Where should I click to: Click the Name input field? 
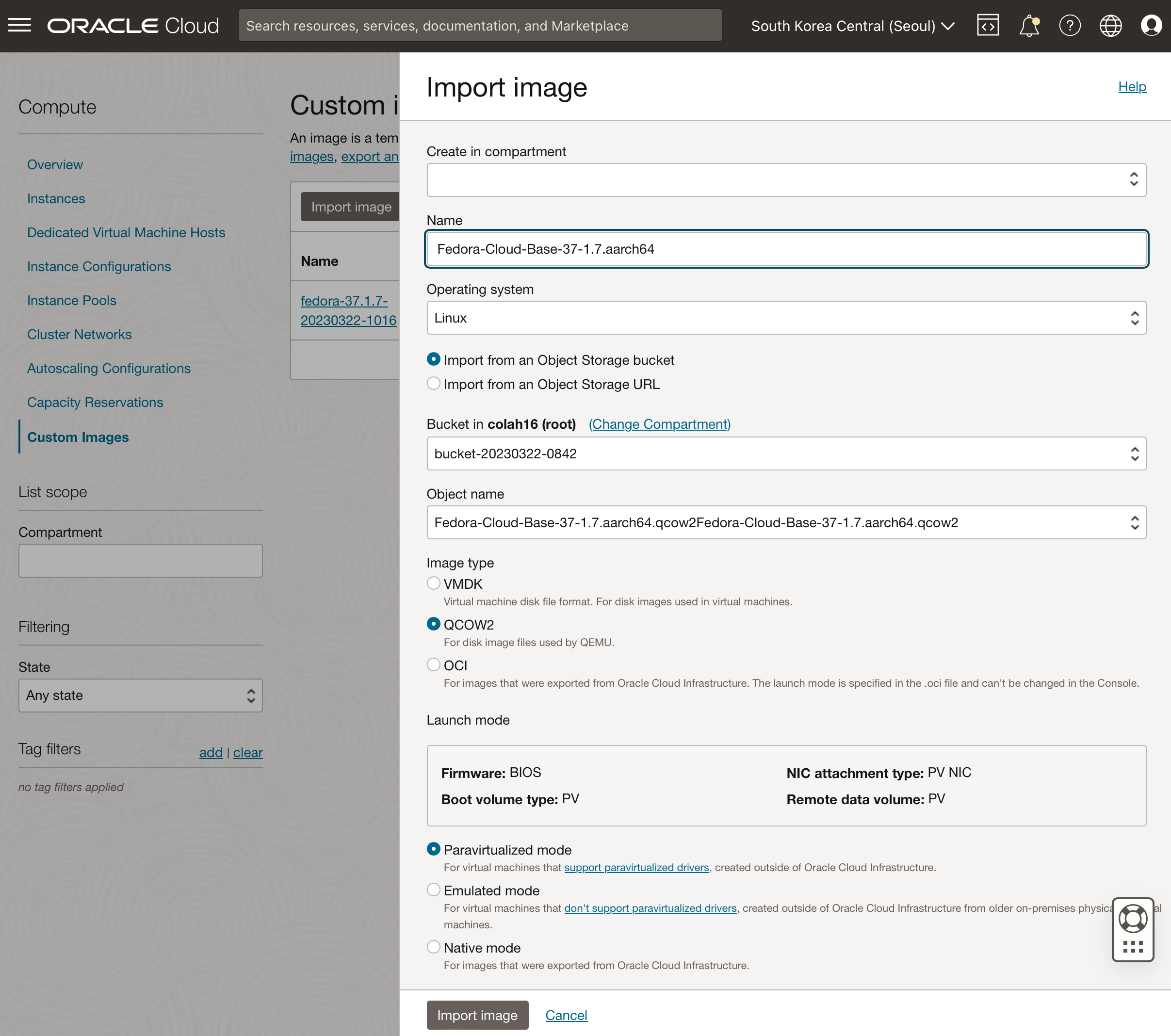coord(785,249)
